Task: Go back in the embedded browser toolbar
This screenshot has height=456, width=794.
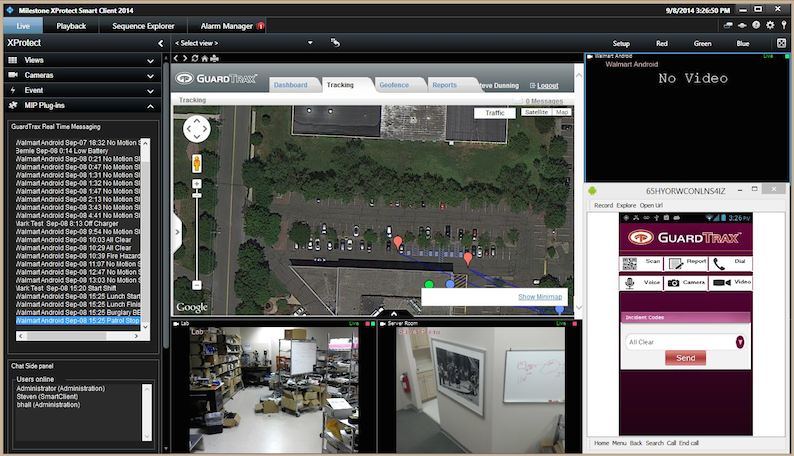Action: click(176, 58)
